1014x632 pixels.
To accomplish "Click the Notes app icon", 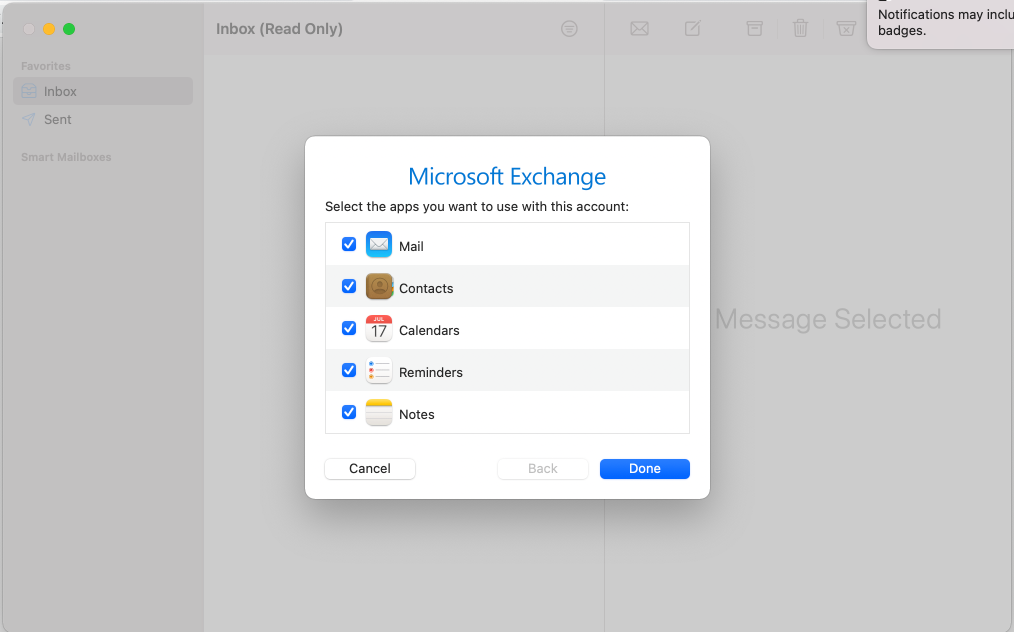I will click(379, 413).
